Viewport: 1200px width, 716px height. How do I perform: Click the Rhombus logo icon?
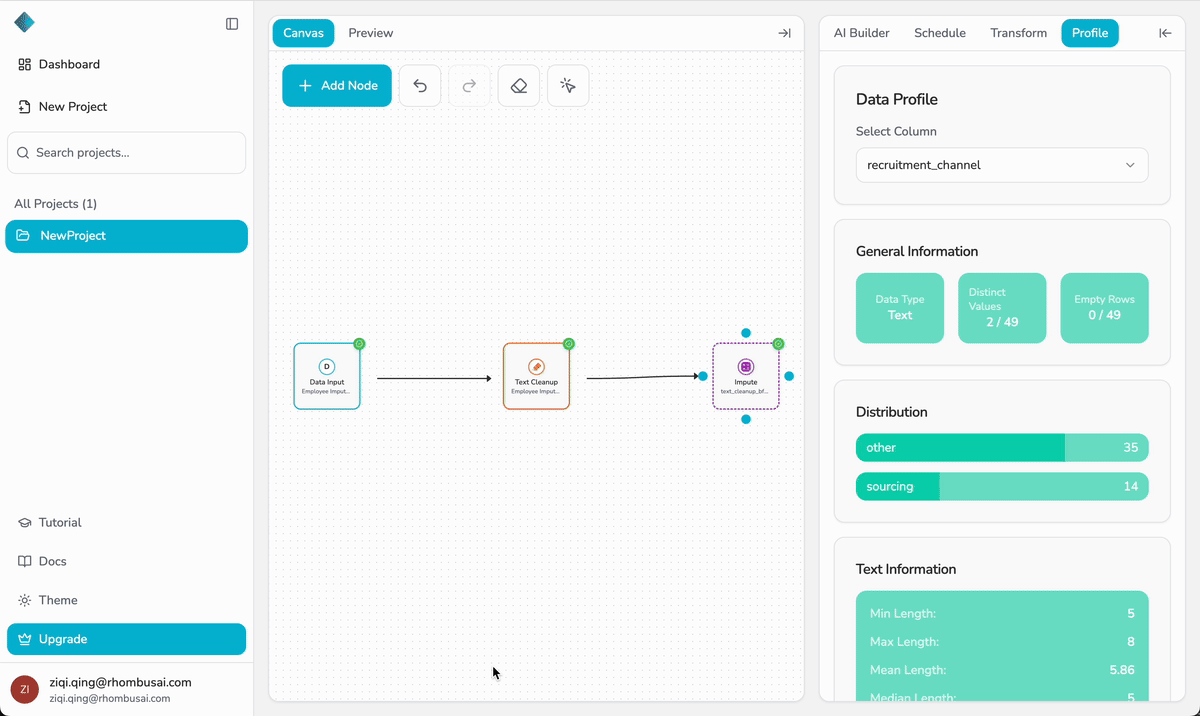coord(25,23)
